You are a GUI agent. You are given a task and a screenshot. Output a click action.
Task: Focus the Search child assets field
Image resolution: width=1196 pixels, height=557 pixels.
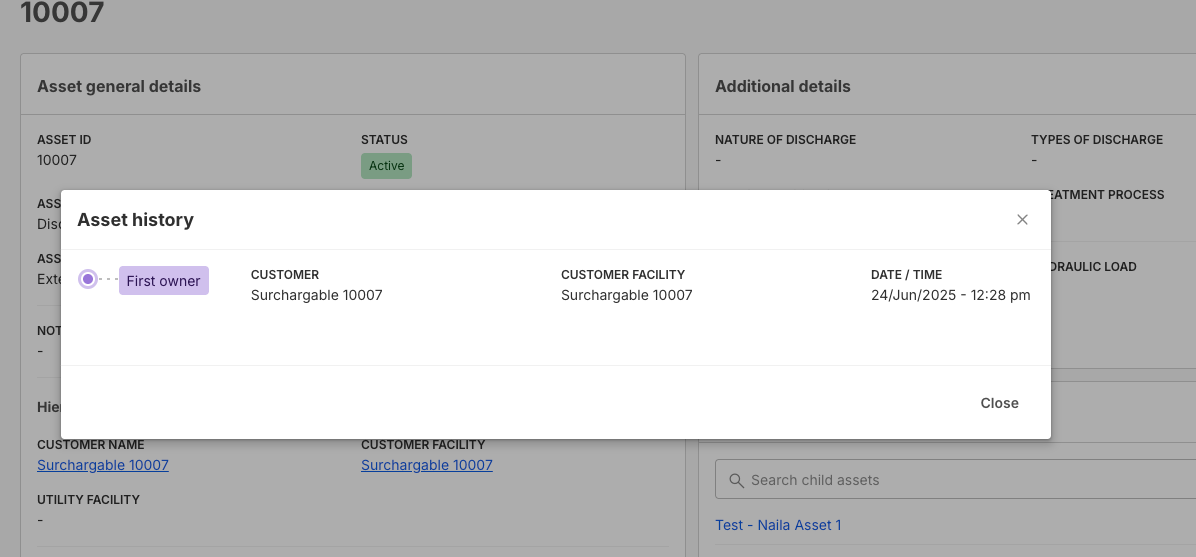point(960,480)
